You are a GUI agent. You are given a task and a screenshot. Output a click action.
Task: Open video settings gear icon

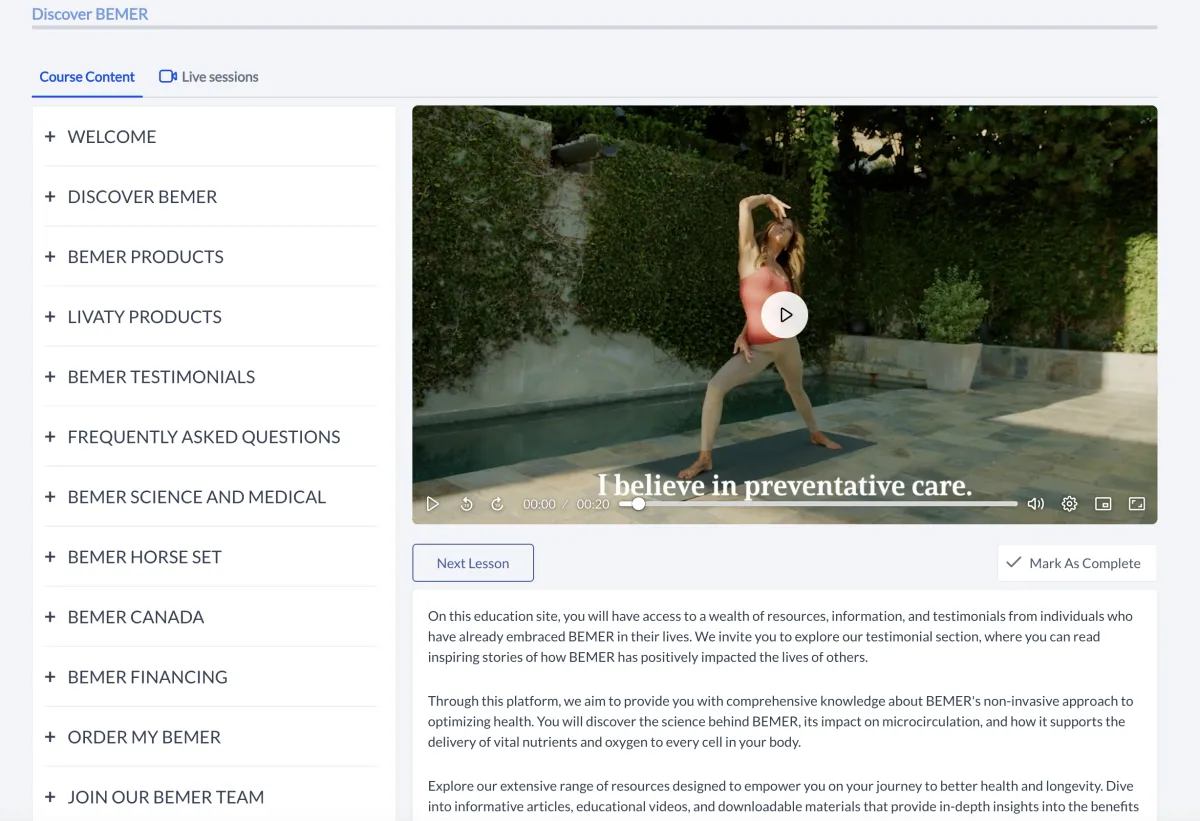pyautogui.click(x=1069, y=504)
